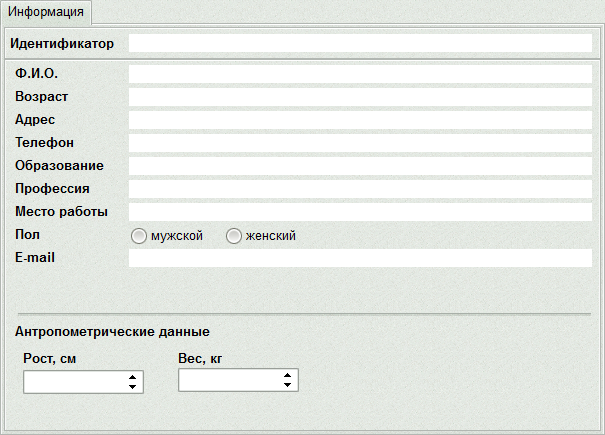This screenshot has height=435, width=605.
Task: Click inside the Вес, кг spin box
Action: point(230,380)
